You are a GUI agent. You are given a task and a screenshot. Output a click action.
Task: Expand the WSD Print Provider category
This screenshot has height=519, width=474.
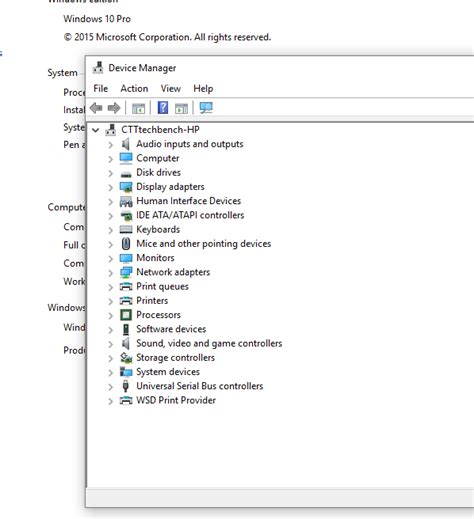tap(110, 401)
